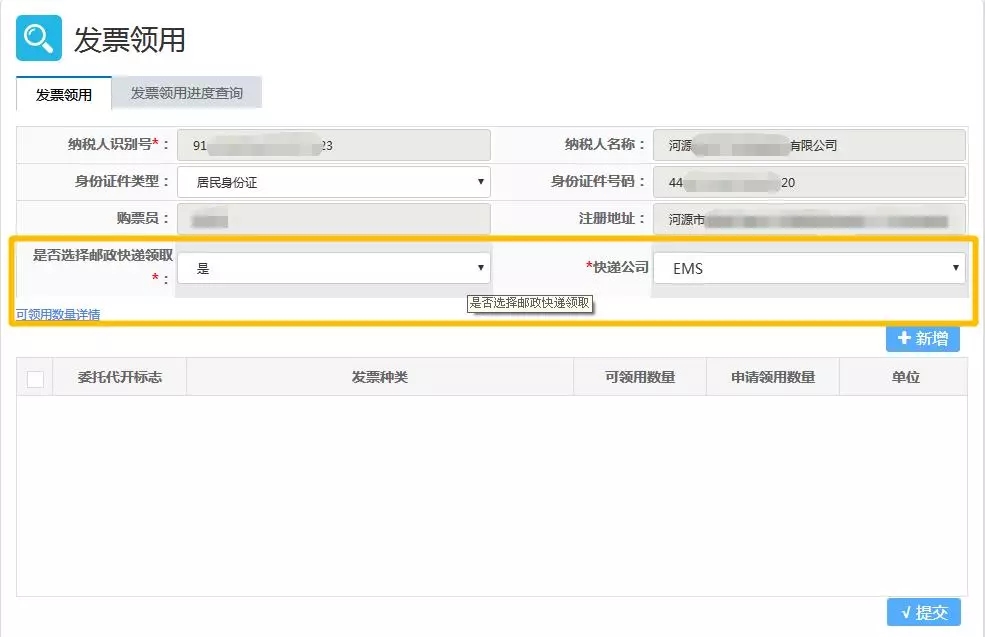The width and height of the screenshot is (985, 637).
Task: Expand the 是否选择邮政快递领取 dropdown
Action: pyautogui.click(x=334, y=268)
